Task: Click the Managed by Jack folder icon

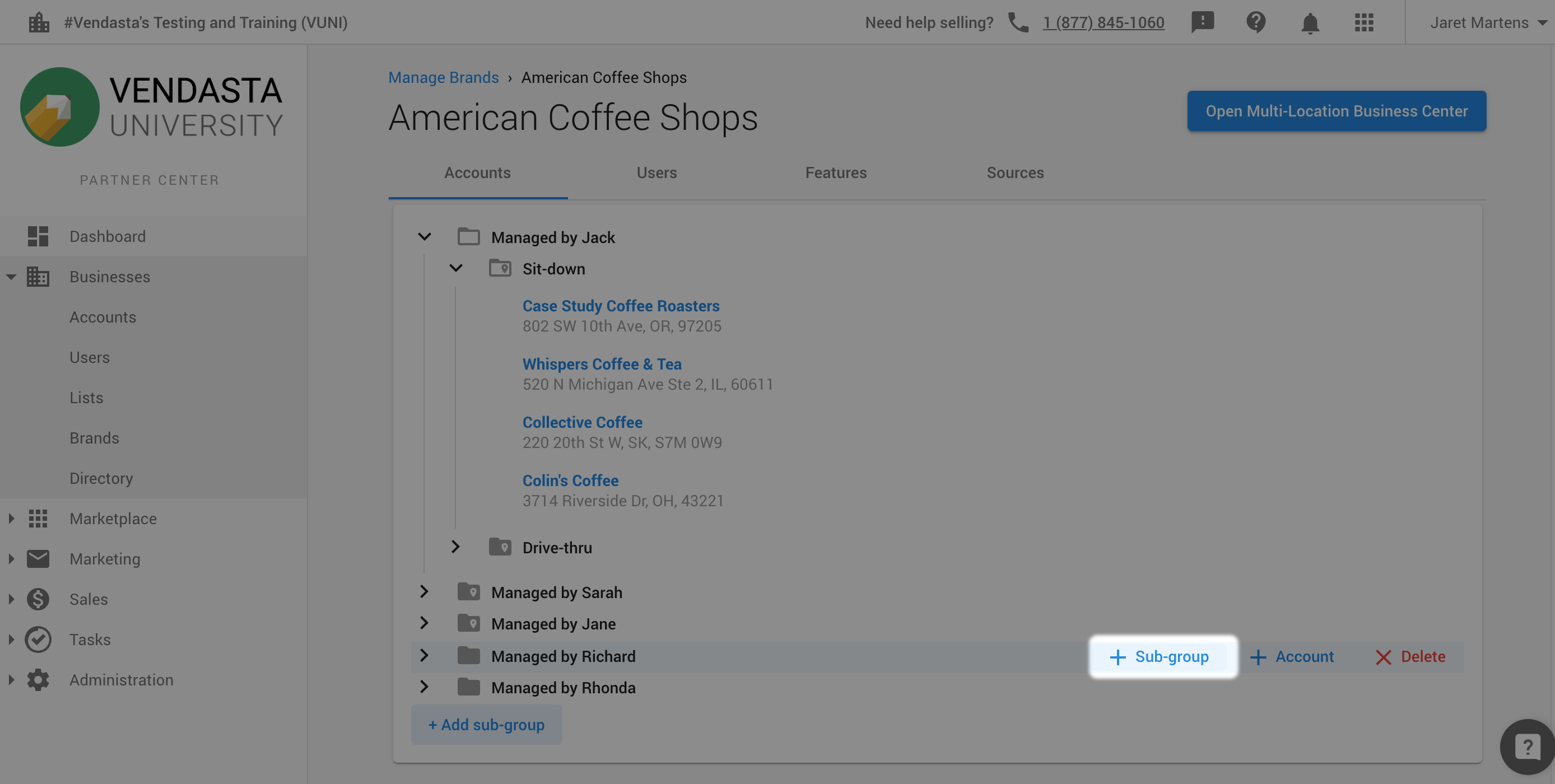Action: [x=468, y=236]
